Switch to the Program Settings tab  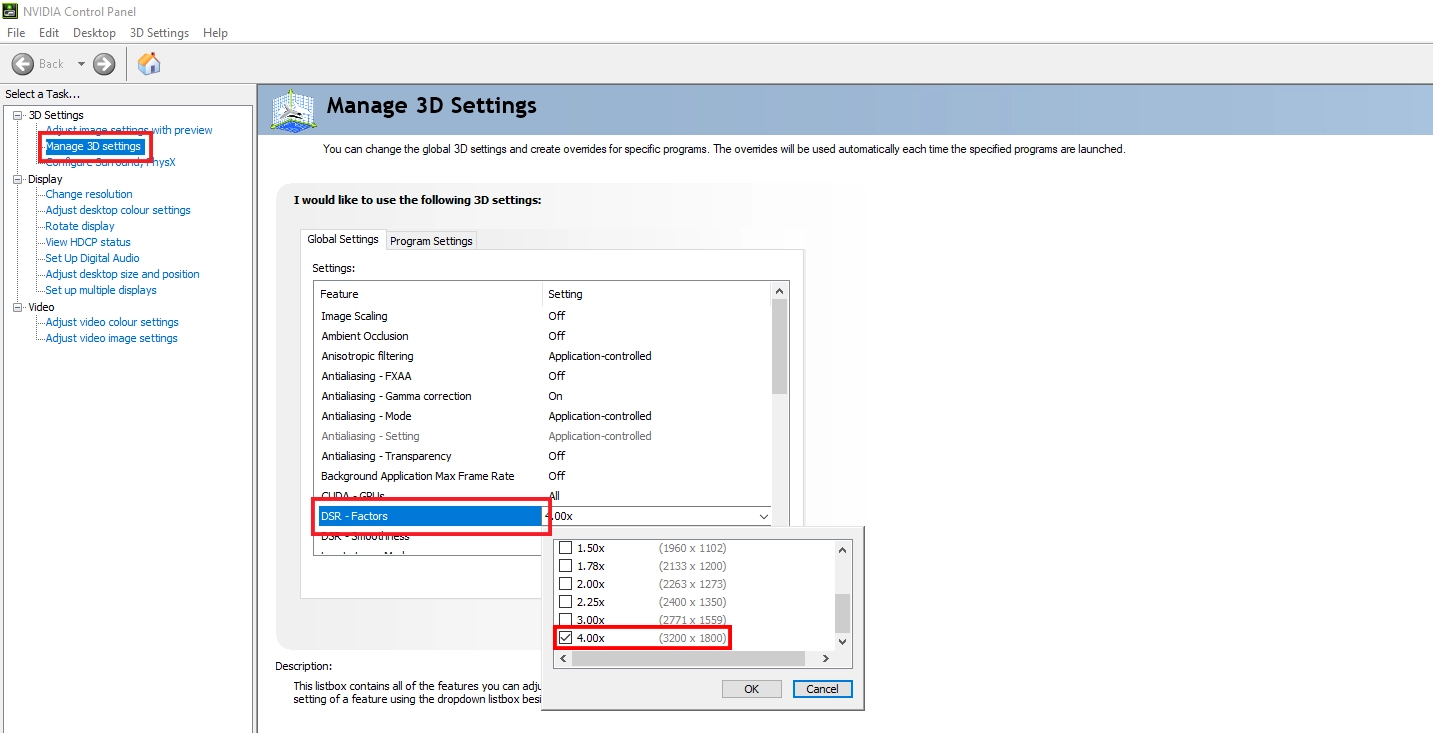click(431, 241)
